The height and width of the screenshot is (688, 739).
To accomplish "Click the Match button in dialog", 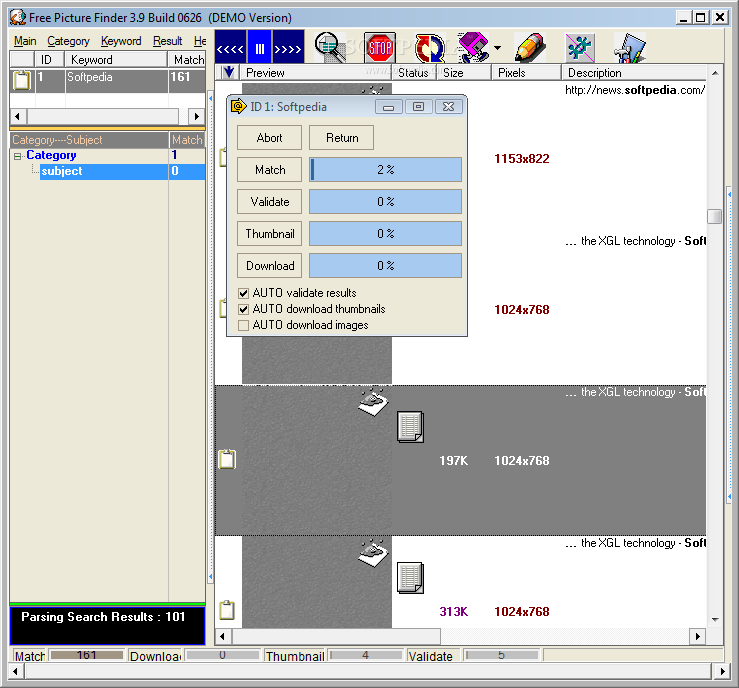I will (269, 170).
